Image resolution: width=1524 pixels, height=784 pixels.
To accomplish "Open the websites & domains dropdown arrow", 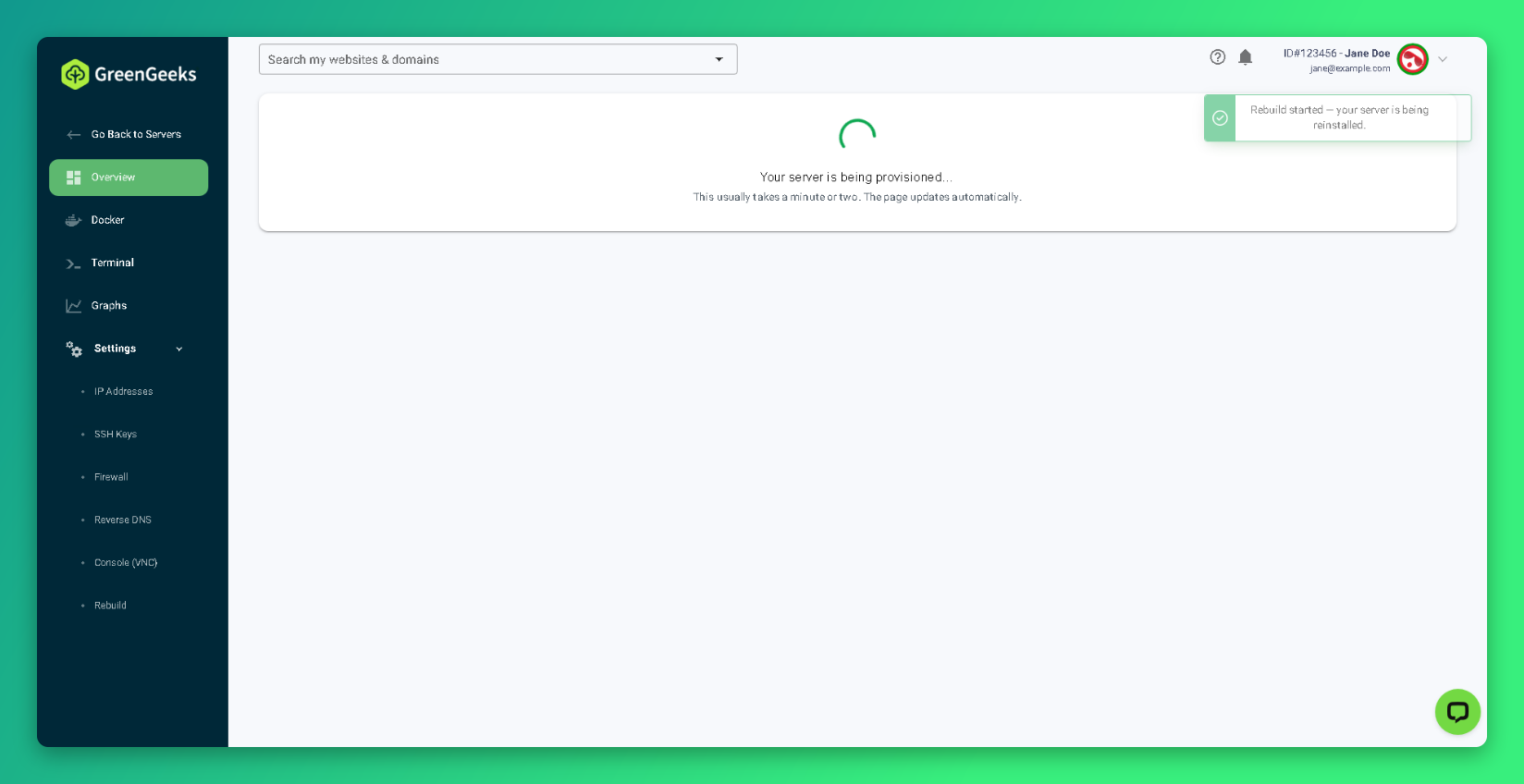I will pos(719,59).
